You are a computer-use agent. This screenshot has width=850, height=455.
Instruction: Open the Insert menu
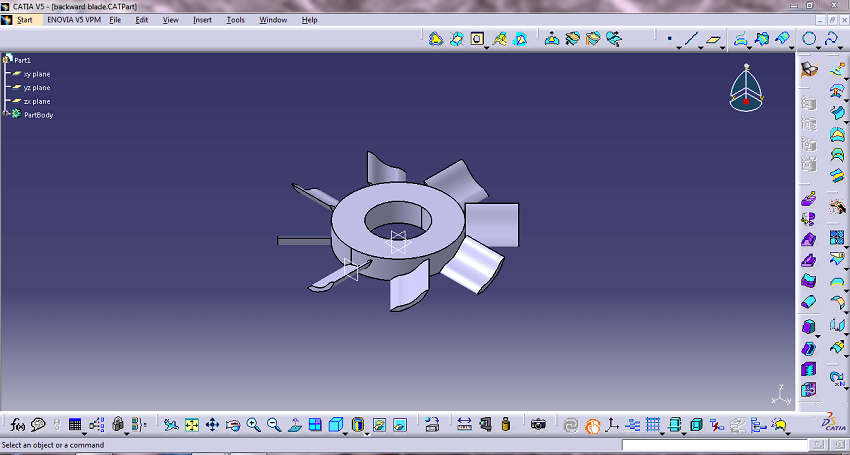click(x=202, y=20)
